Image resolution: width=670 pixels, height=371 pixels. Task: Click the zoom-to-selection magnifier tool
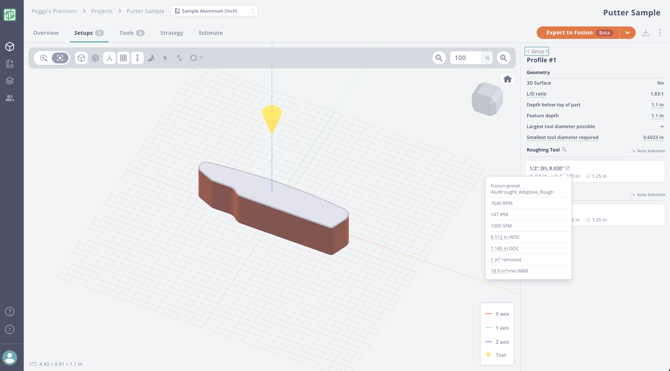click(x=43, y=58)
